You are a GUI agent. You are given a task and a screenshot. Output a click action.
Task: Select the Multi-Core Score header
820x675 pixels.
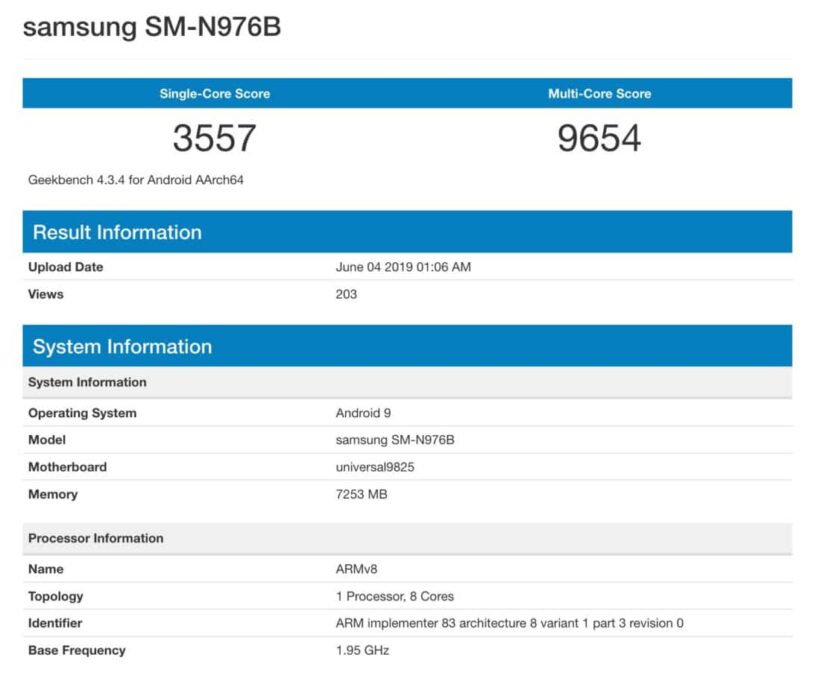pyautogui.click(x=599, y=94)
